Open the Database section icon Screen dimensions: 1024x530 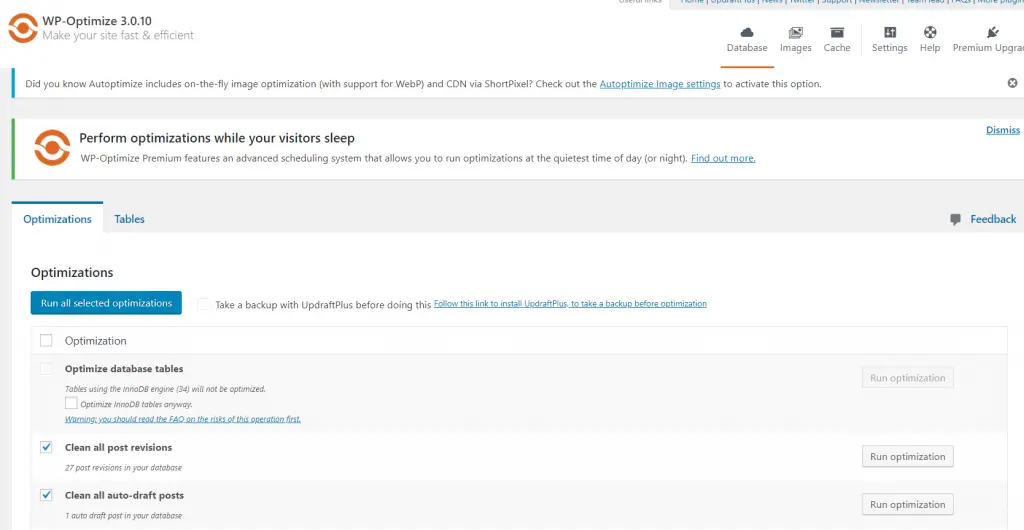[746, 33]
